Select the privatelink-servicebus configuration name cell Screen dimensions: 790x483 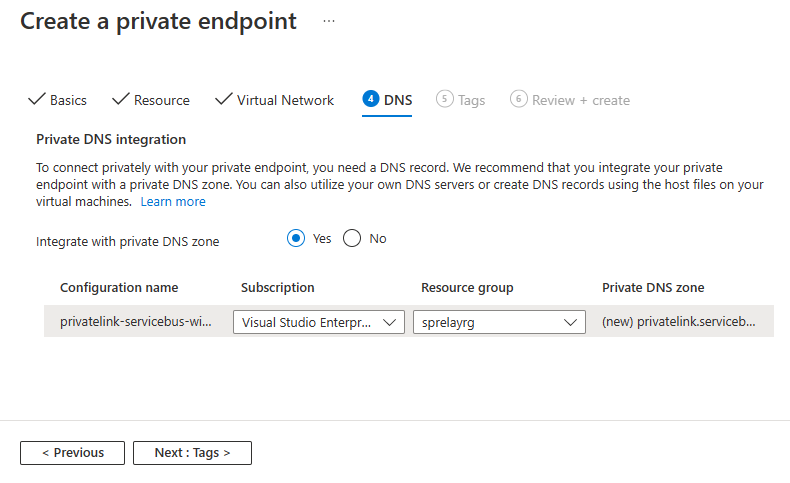pyautogui.click(x=136, y=322)
